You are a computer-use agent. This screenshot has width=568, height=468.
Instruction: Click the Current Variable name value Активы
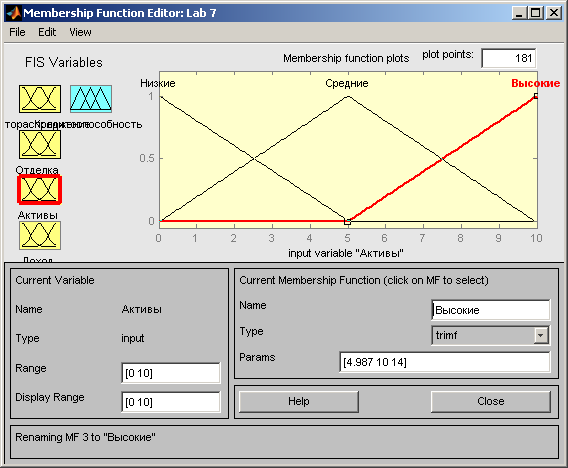point(142,309)
